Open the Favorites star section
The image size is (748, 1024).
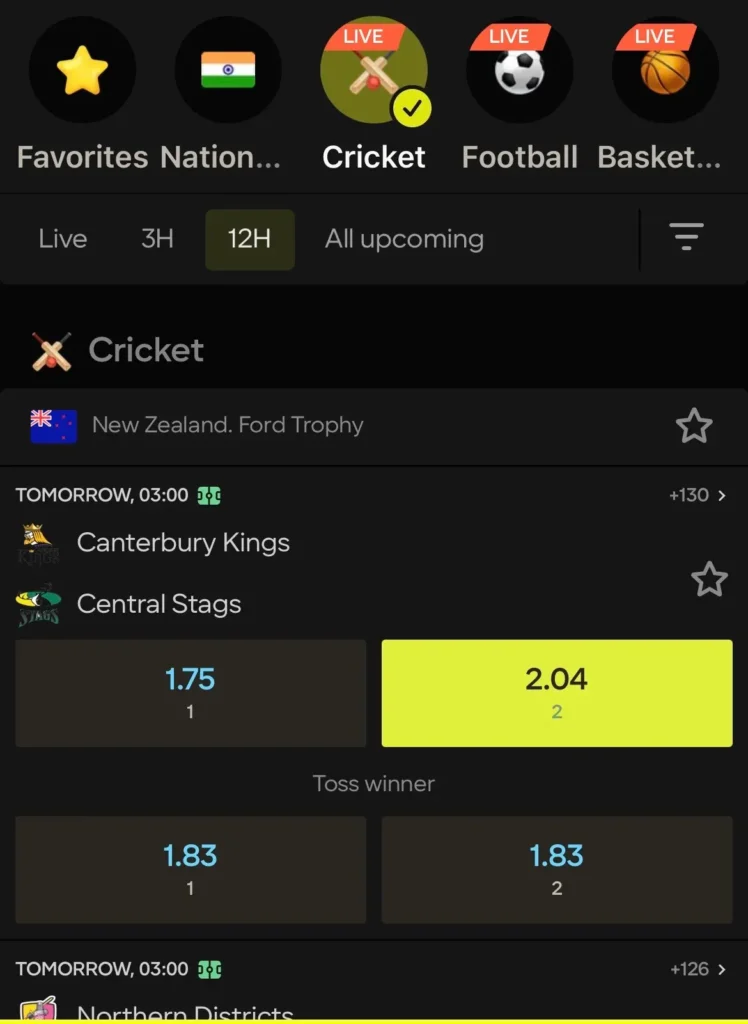pyautogui.click(x=83, y=70)
